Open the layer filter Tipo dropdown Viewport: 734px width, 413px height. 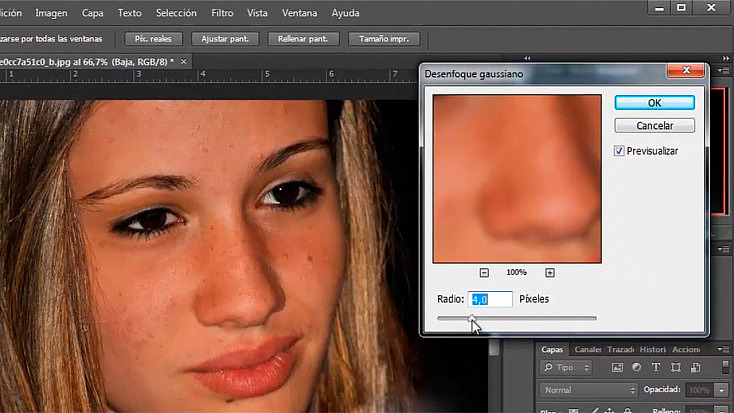pyautogui.click(x=566, y=368)
